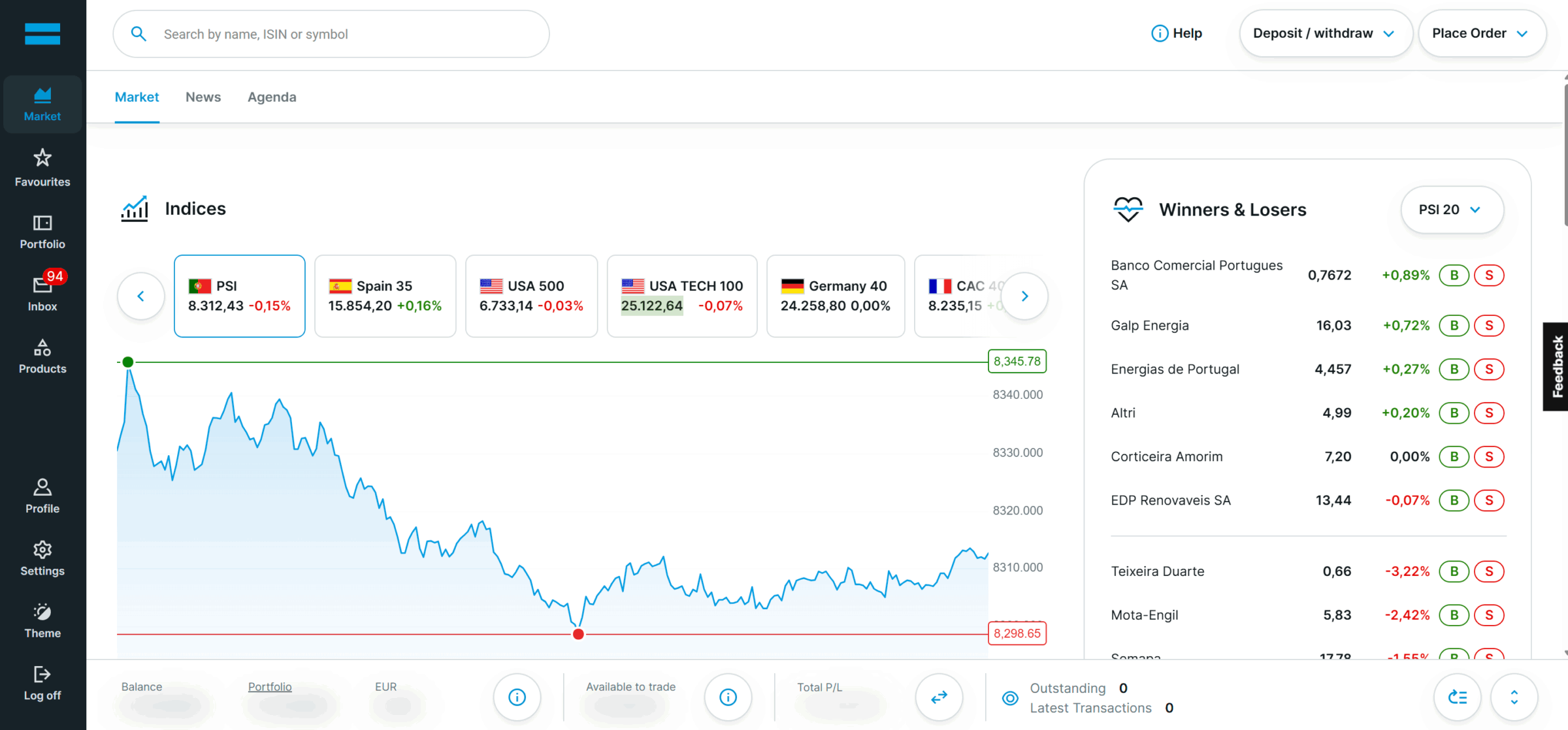
Task: Open Favourites star icon in sidebar
Action: [42, 159]
